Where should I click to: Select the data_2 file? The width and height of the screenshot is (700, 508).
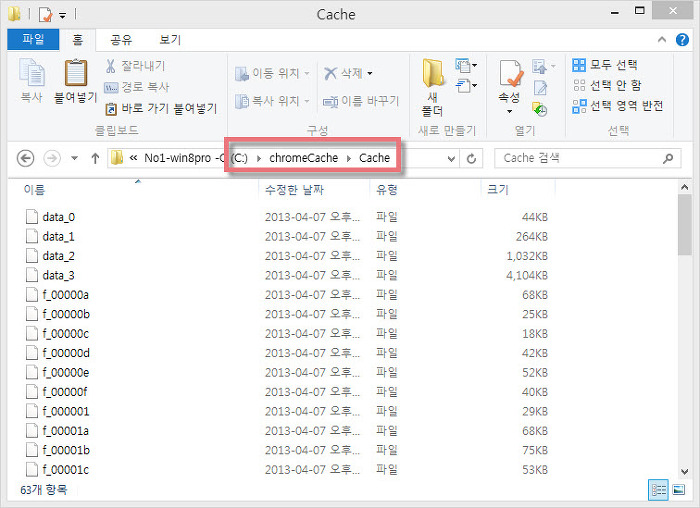[x=58, y=256]
